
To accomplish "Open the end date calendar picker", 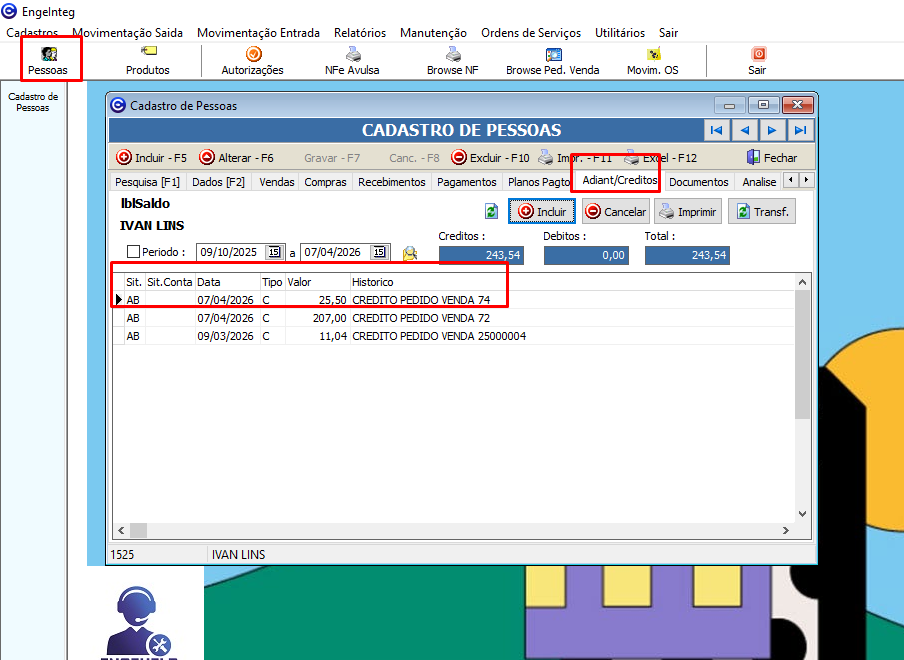I will pyautogui.click(x=379, y=252).
